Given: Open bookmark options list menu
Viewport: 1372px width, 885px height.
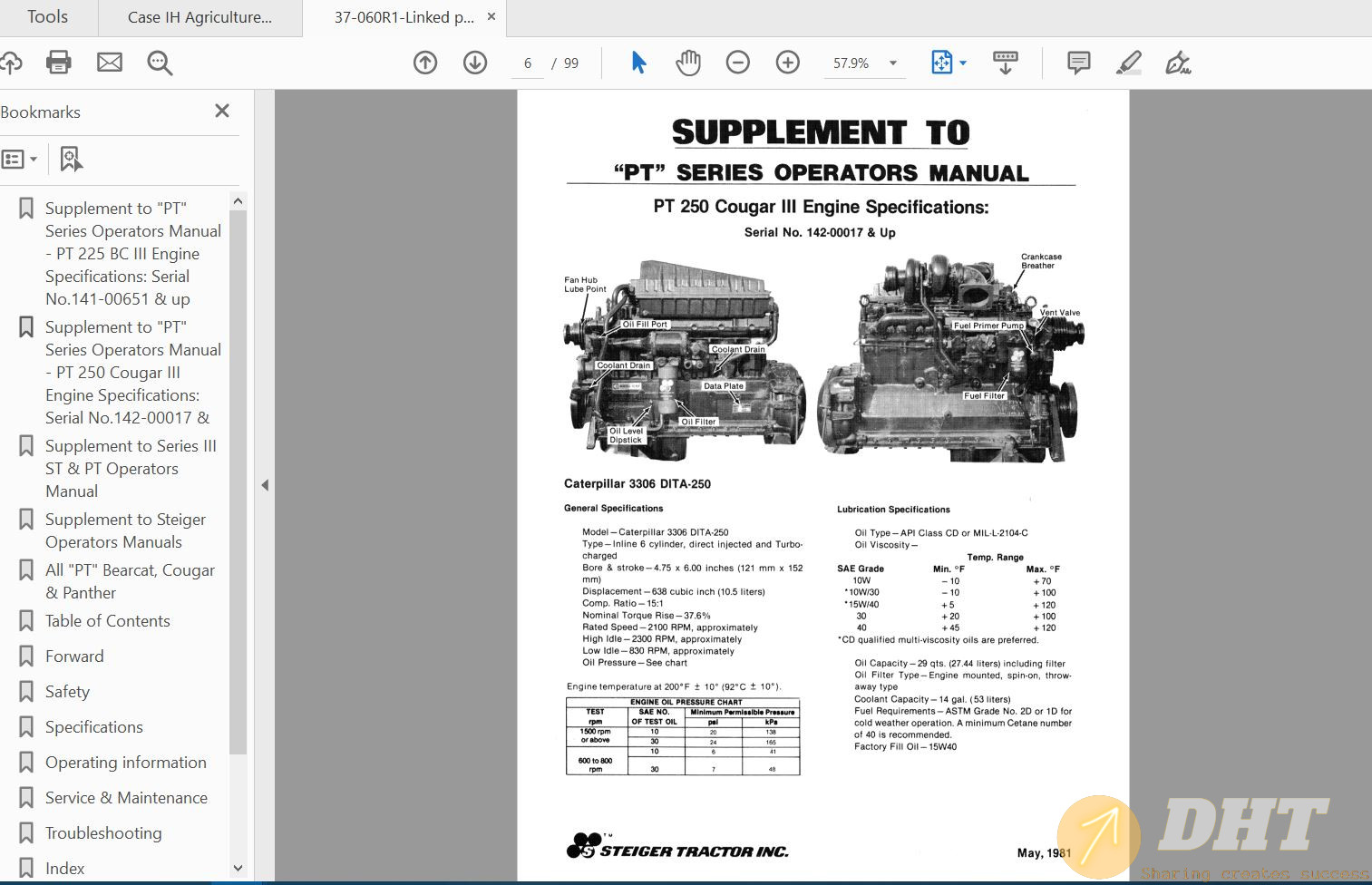Looking at the screenshot, I should click(x=19, y=160).
